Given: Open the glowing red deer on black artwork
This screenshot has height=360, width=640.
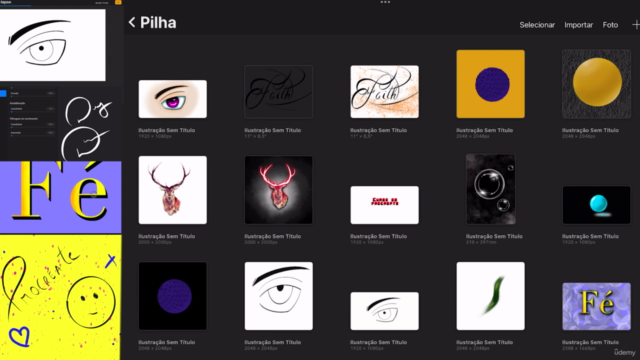Looking at the screenshot, I should point(278,190).
